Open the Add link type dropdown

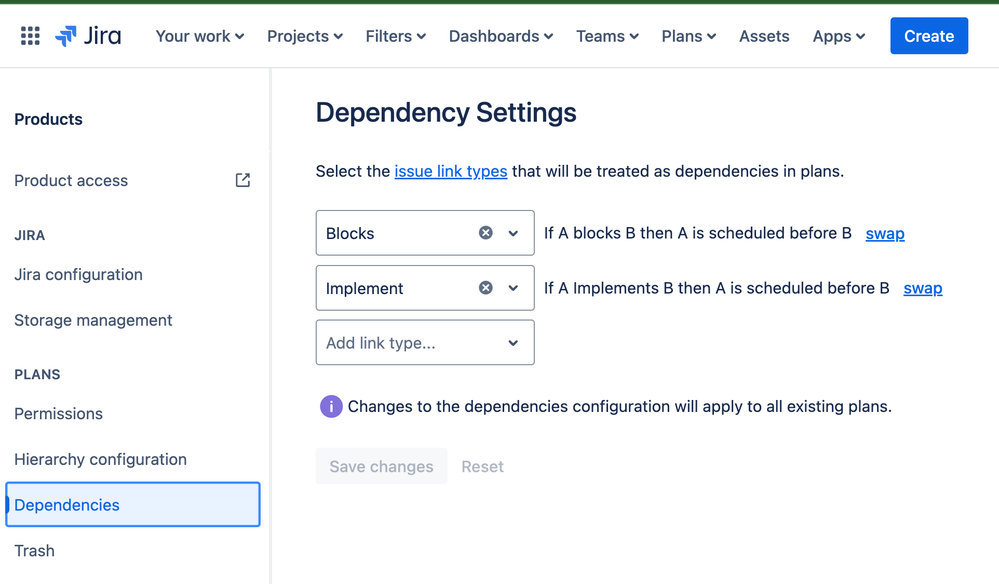(x=425, y=343)
